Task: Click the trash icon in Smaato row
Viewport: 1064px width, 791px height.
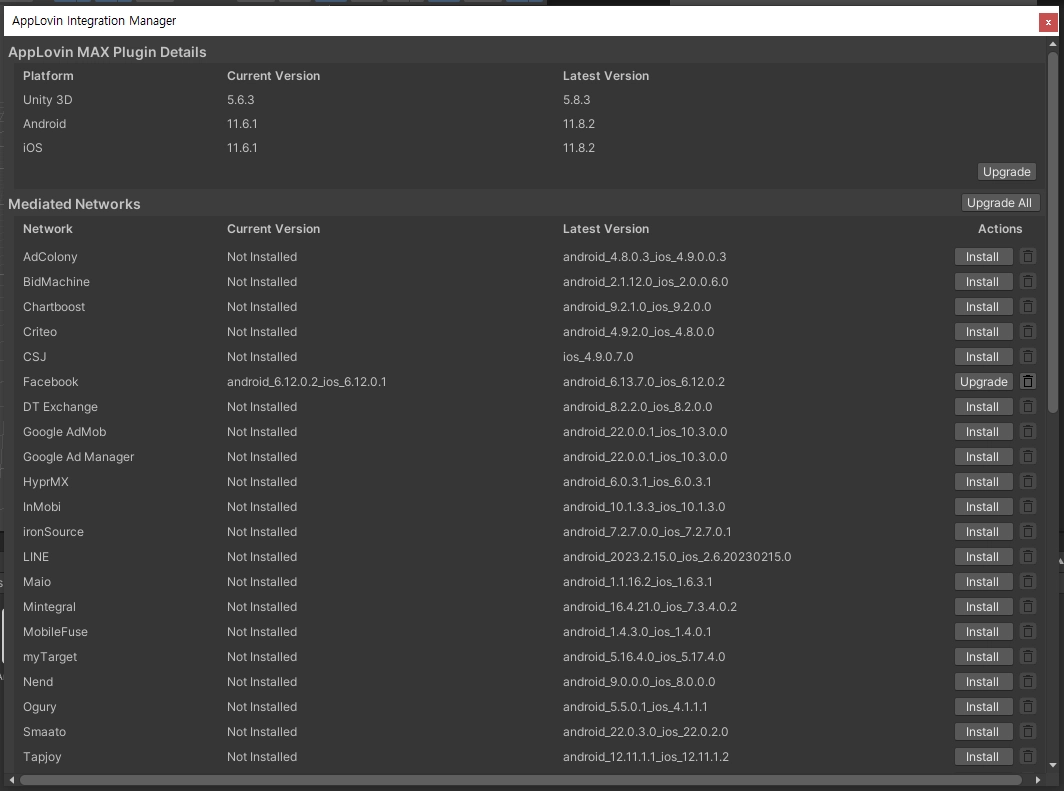Action: (x=1027, y=732)
